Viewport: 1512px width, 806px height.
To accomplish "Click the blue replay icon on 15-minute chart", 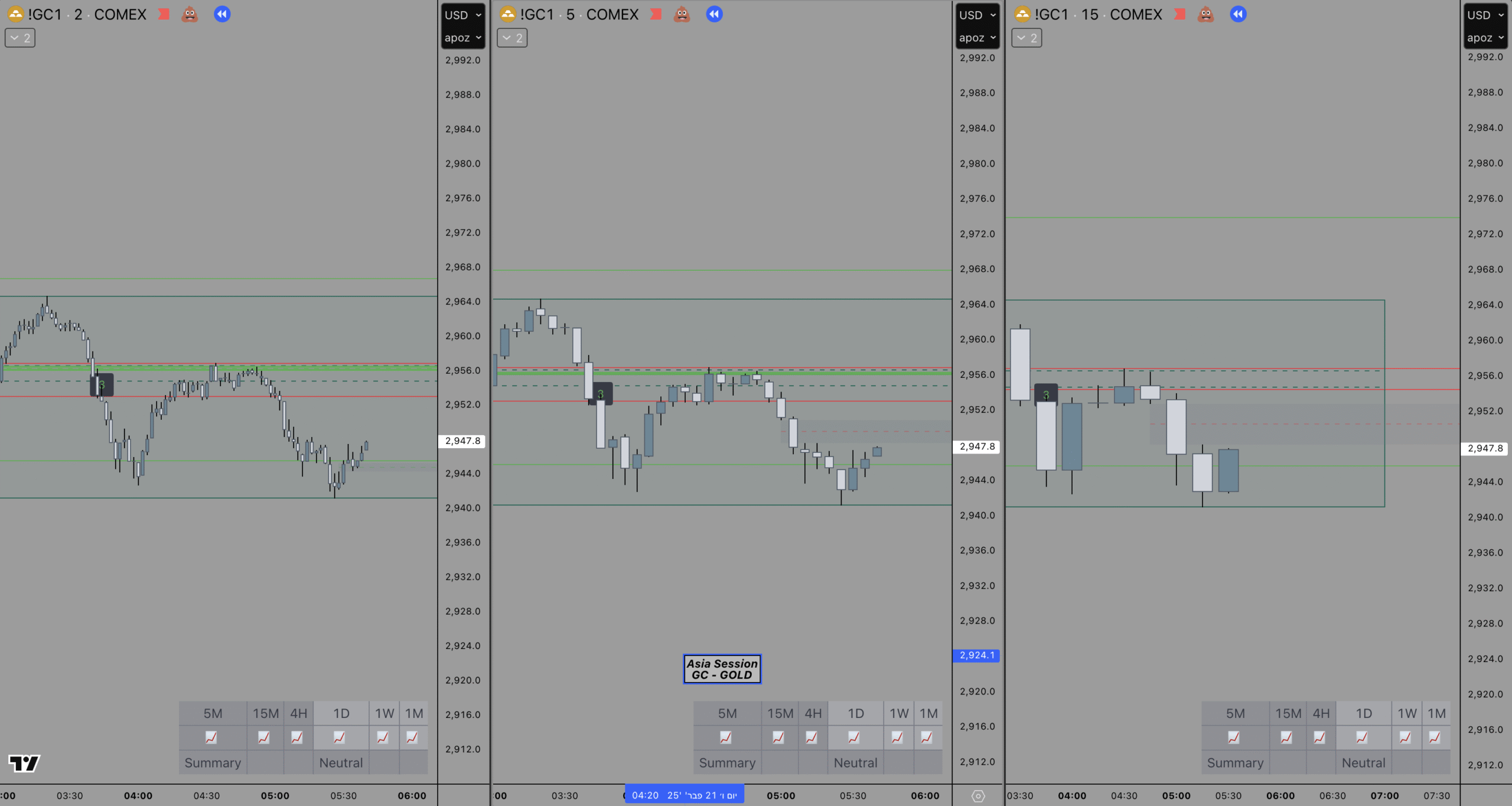I will point(1238,14).
